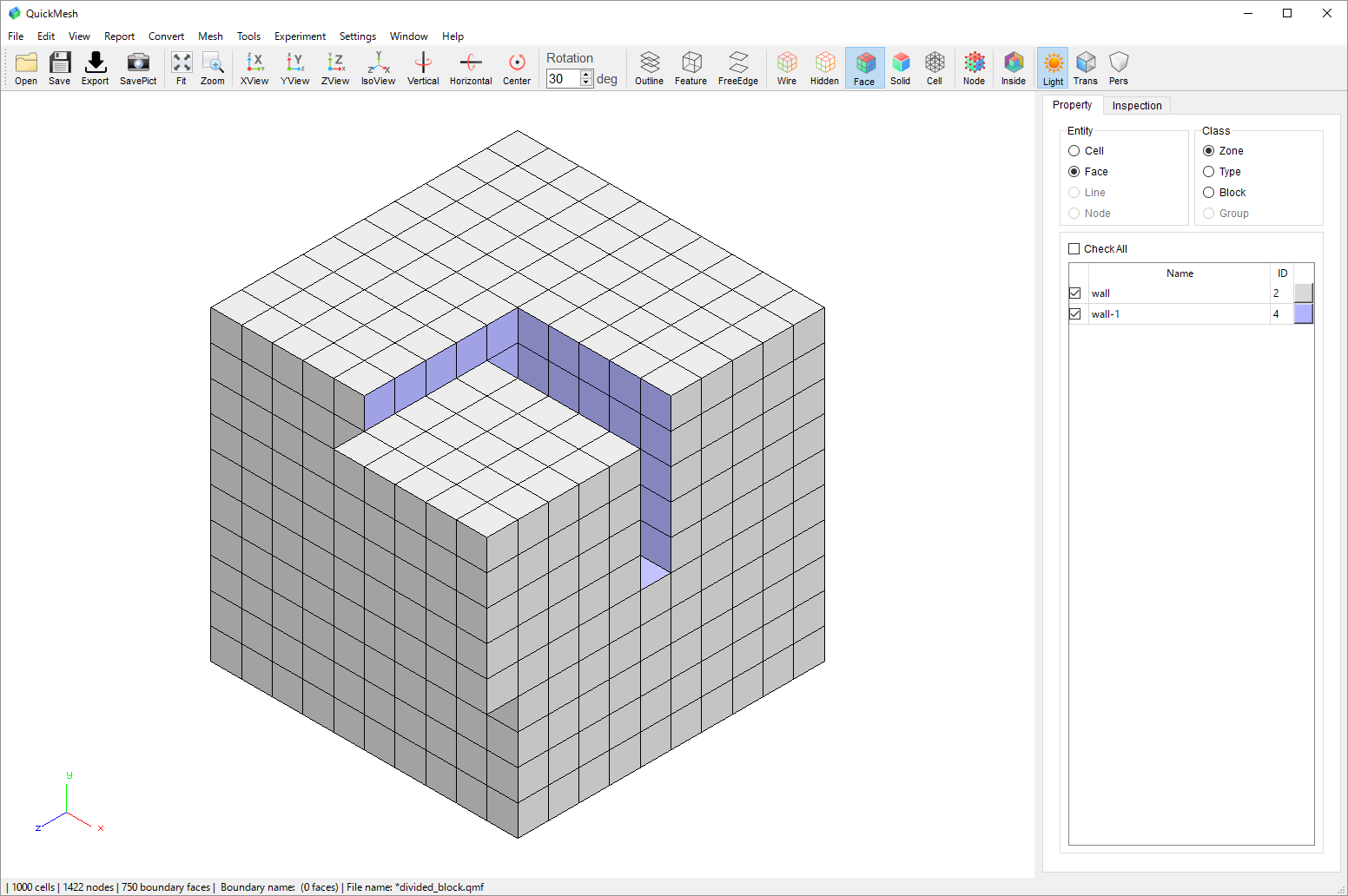
Task: Open the Tools menu
Action: pyautogui.click(x=248, y=36)
